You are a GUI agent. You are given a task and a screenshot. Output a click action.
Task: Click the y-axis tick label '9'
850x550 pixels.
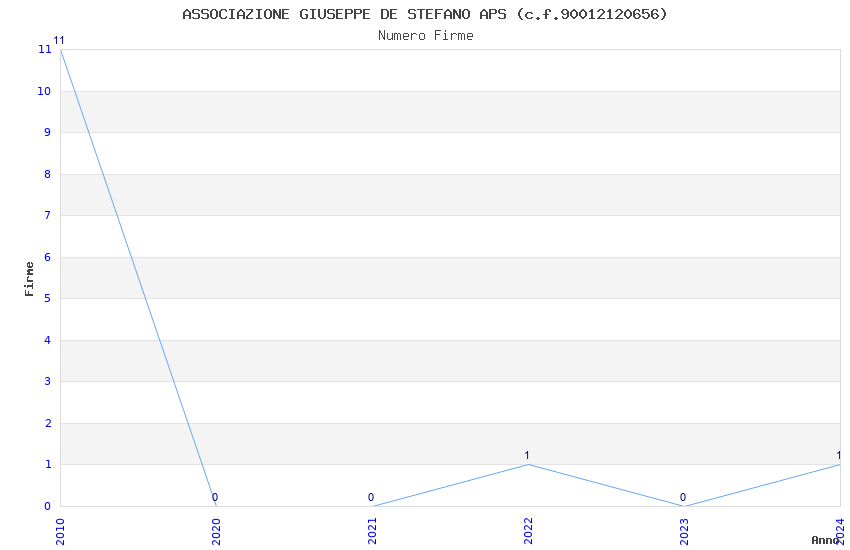[x=48, y=132]
